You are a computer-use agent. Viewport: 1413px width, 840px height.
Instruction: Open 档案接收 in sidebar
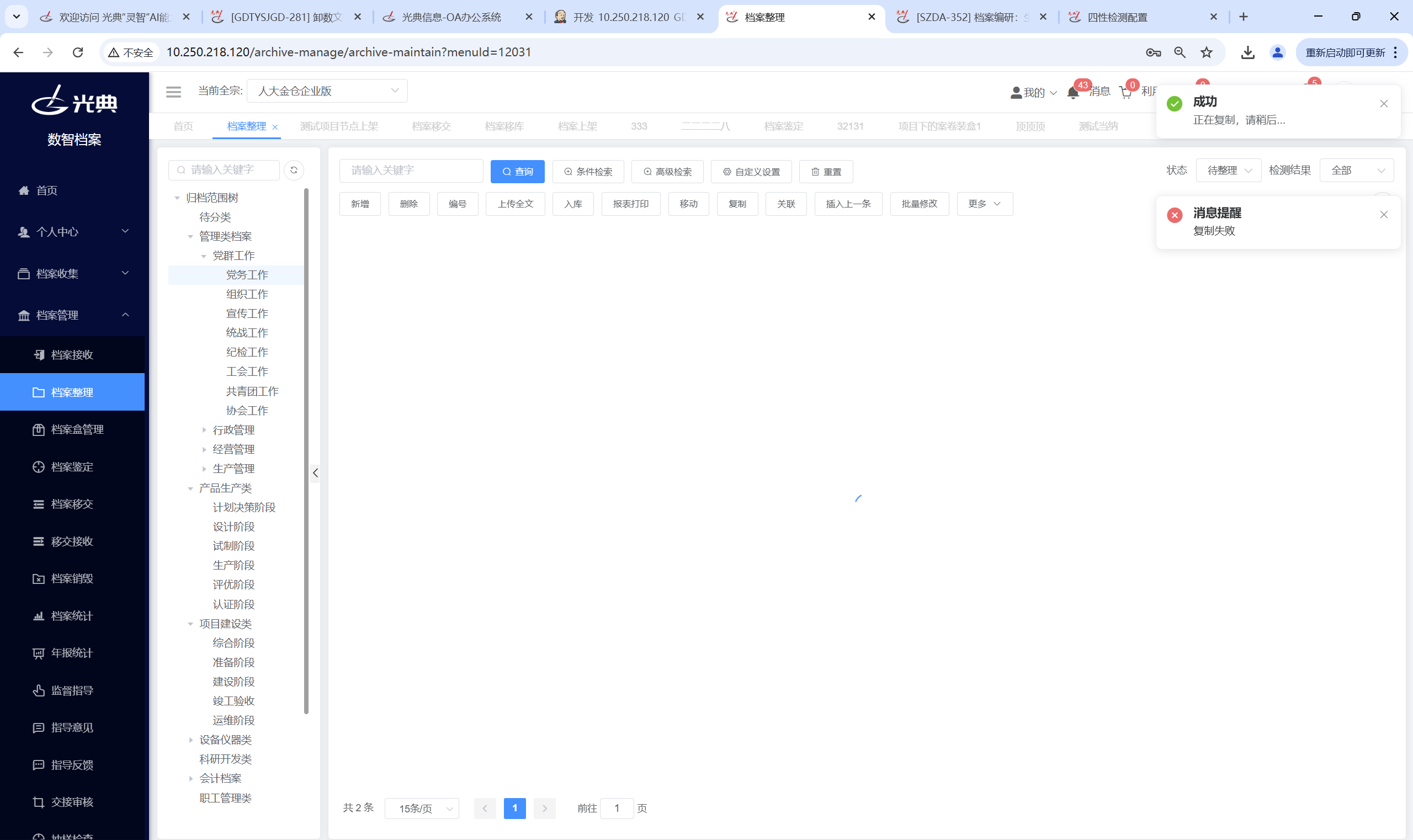tap(72, 354)
